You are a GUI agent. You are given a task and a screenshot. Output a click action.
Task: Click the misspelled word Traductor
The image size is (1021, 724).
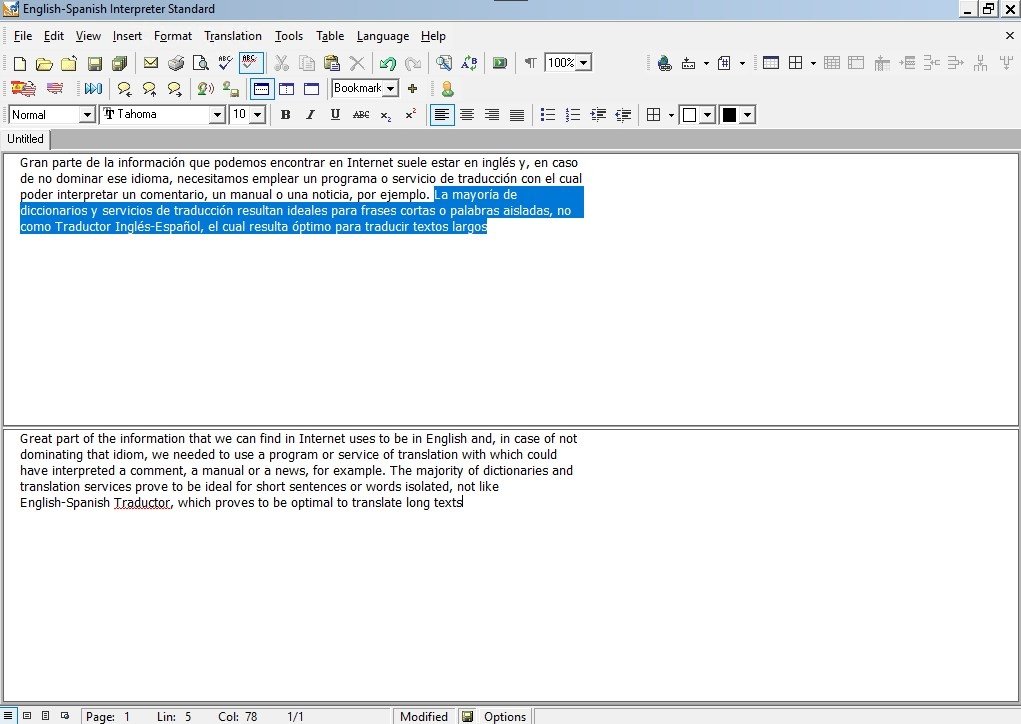[x=142, y=503]
